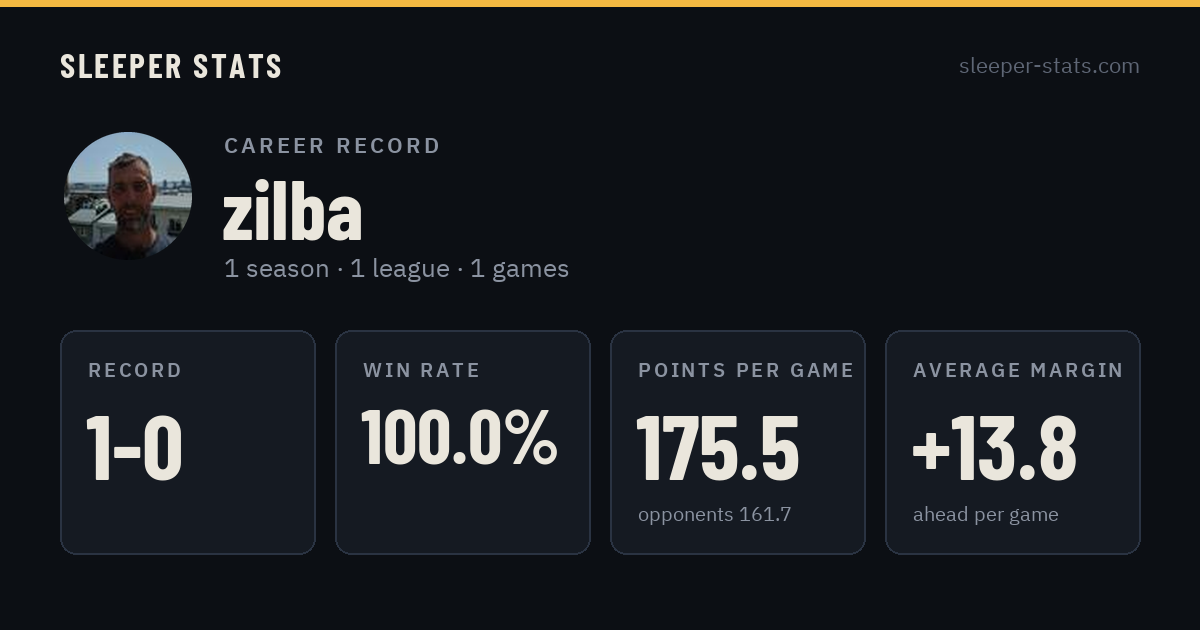Screen dimensions: 1200x630
Task: Click the POINTS PER GAME label text
Action: [x=746, y=371]
